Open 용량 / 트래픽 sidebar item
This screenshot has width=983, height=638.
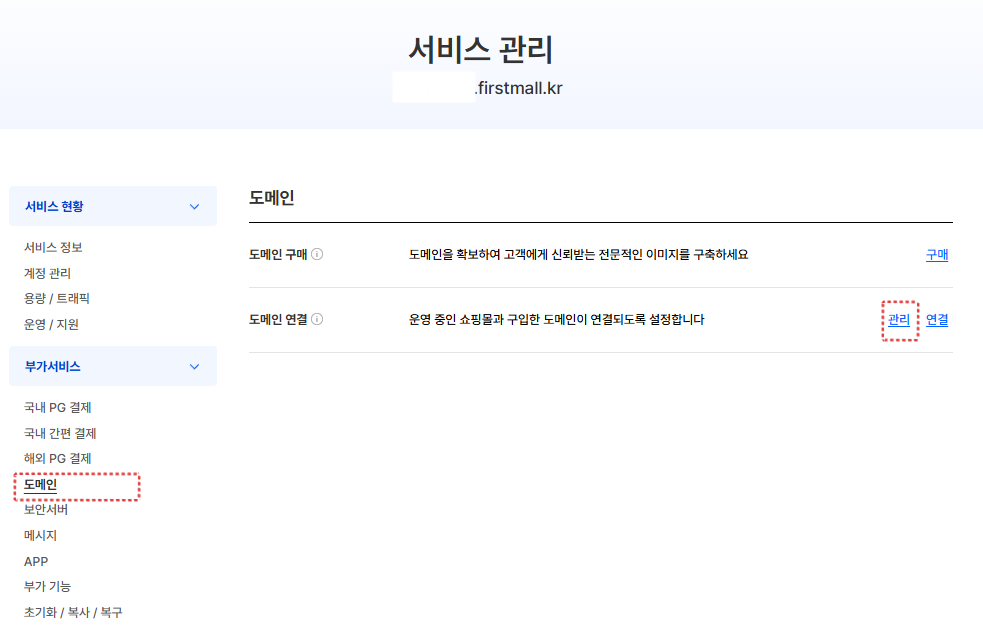tap(57, 298)
